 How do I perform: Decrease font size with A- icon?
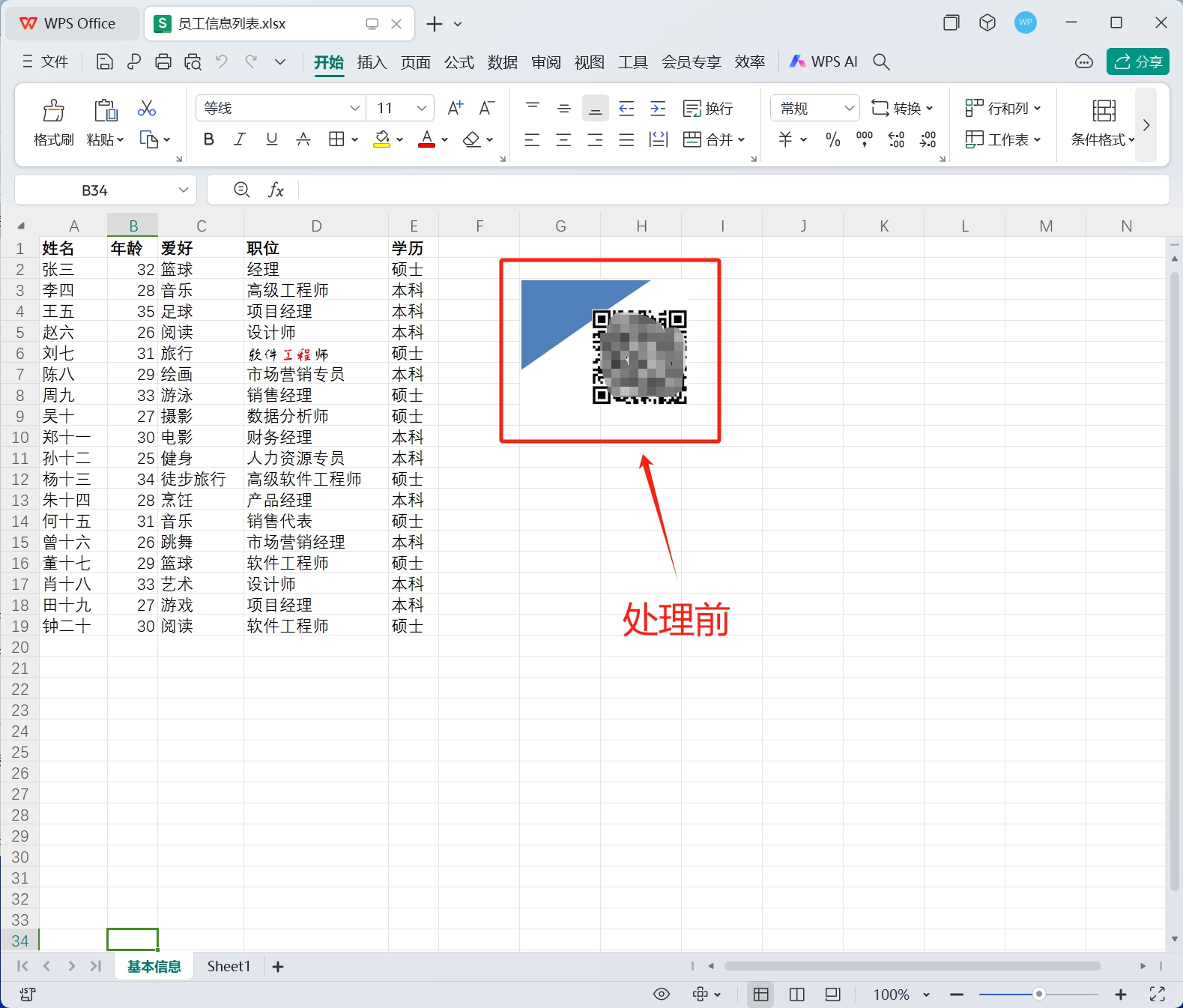point(486,108)
